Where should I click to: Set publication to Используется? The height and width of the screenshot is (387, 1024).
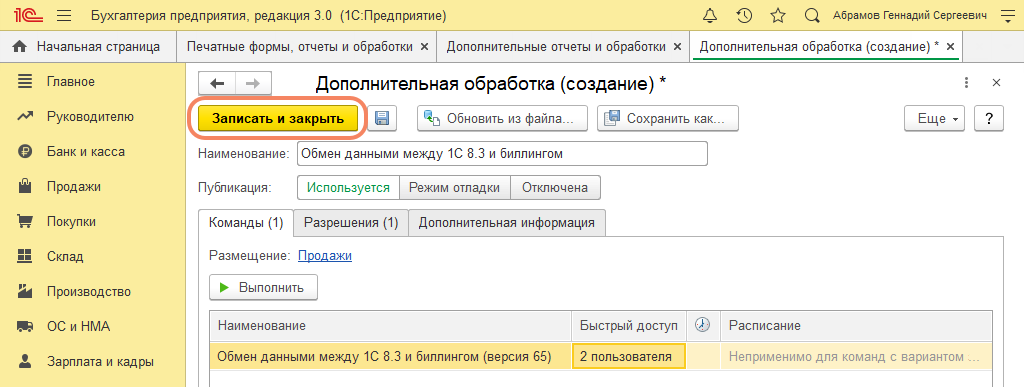coord(348,187)
